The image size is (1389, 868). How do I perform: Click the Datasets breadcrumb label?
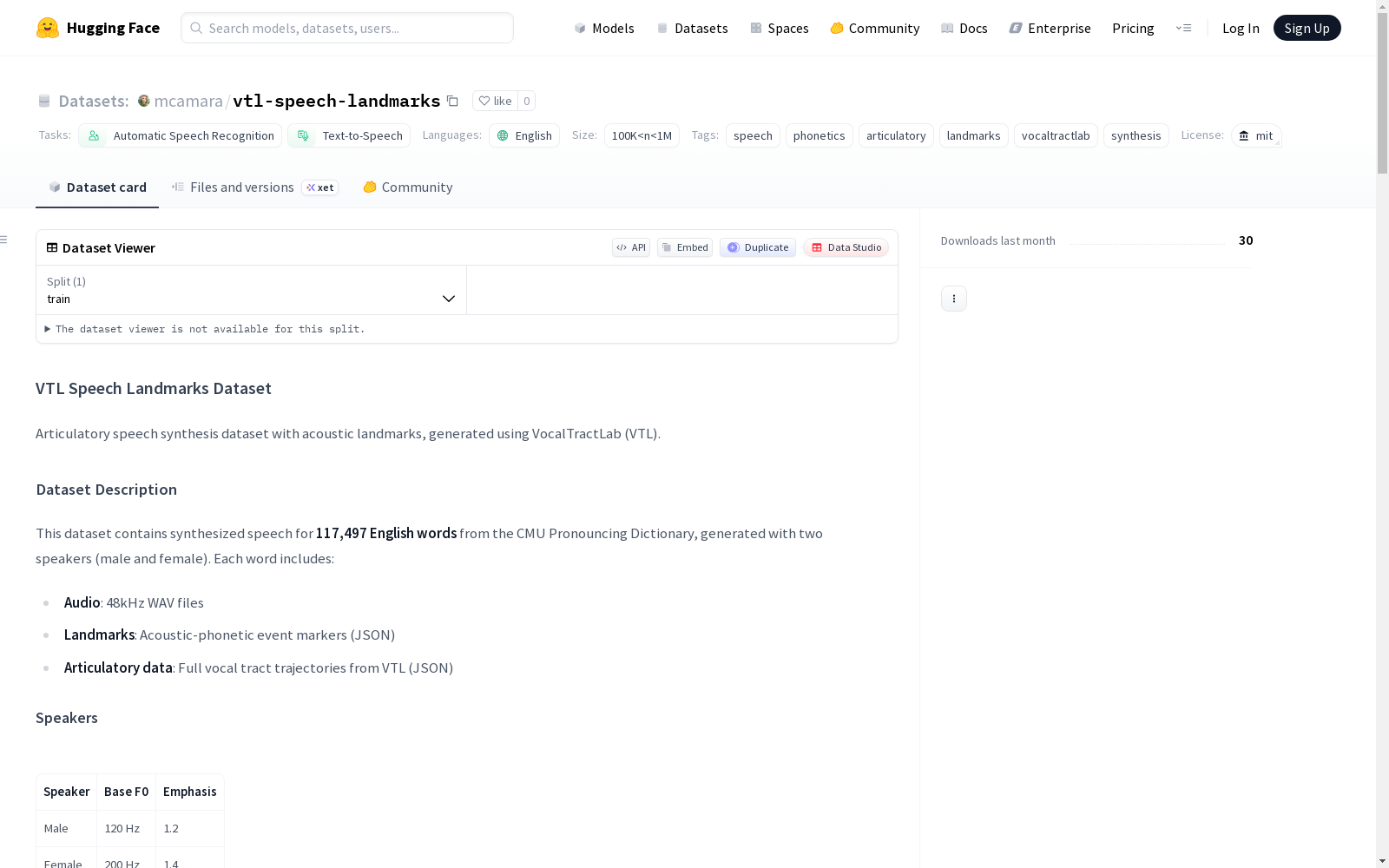[x=93, y=101]
